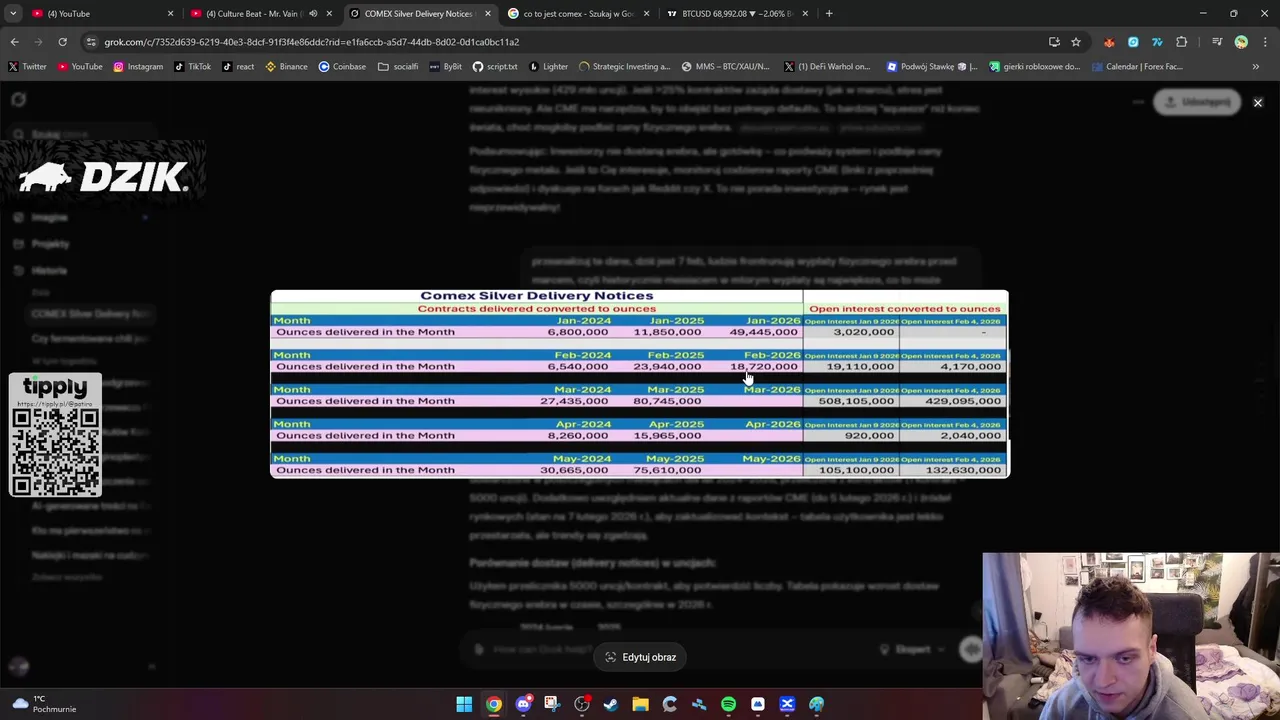The image size is (1280, 720).
Task: Reload the grok.com page
Action: point(62,42)
